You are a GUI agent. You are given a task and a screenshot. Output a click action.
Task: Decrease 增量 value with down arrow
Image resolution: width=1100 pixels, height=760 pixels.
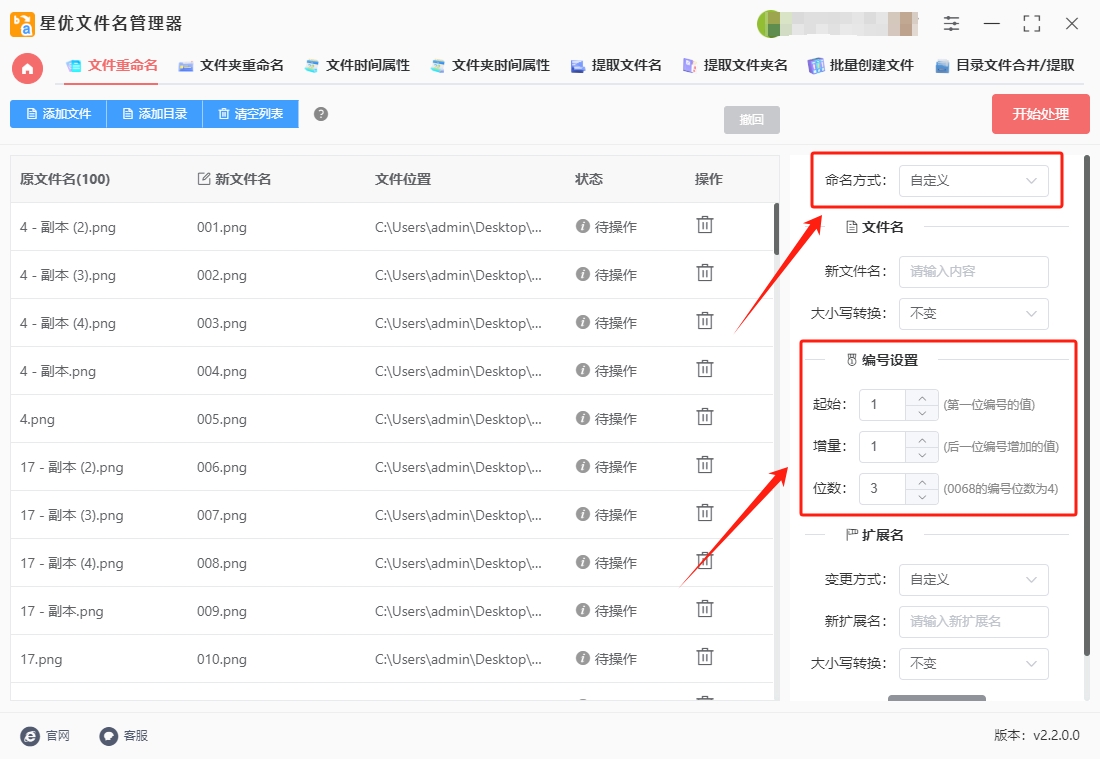[x=922, y=455]
